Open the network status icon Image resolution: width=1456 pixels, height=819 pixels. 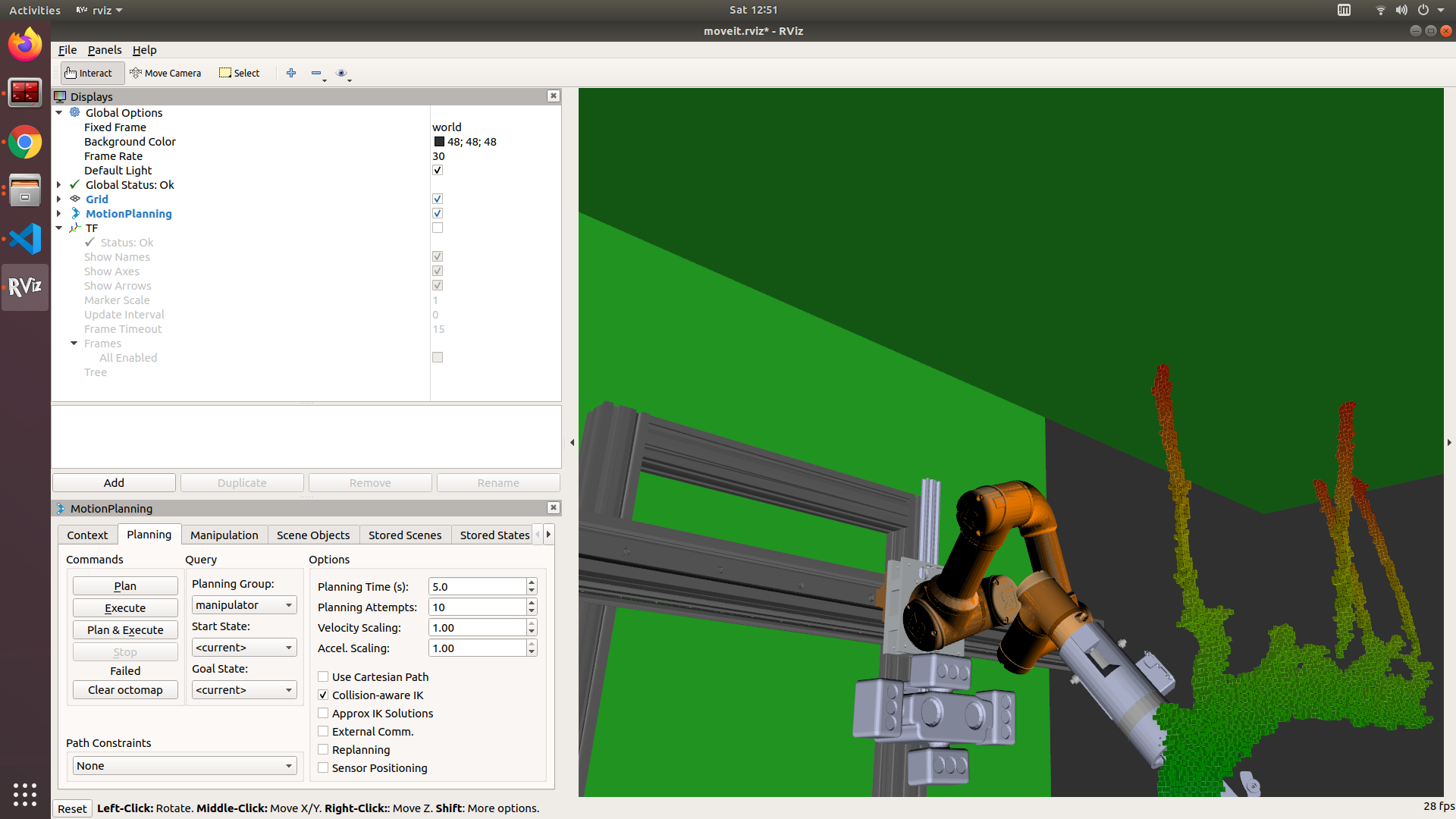pyautogui.click(x=1380, y=10)
